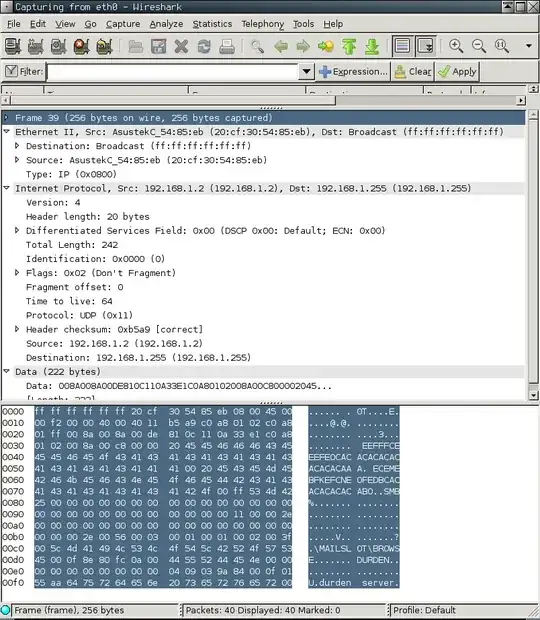Click scroll-down arrow of details pane
Viewport: 540px width, 620px height.
[x=533, y=395]
